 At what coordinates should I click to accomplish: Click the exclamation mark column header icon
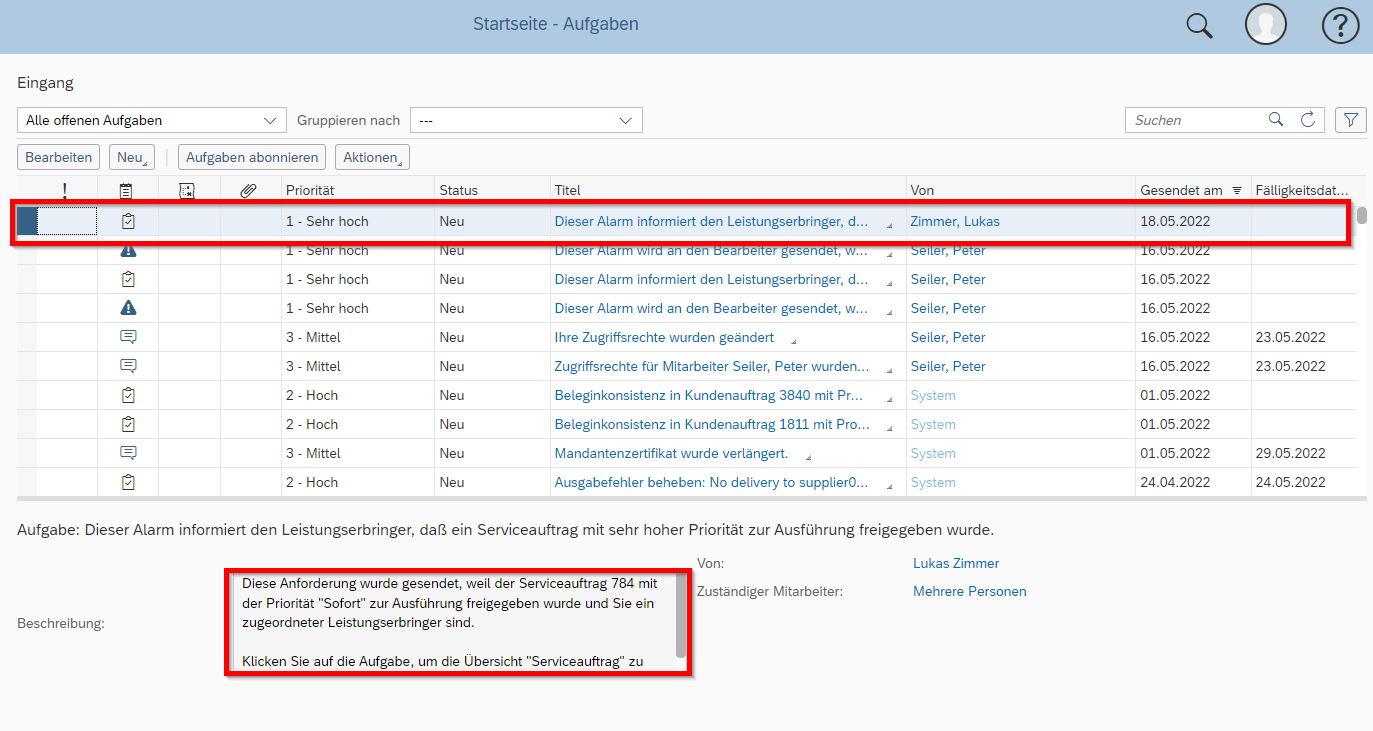point(65,190)
